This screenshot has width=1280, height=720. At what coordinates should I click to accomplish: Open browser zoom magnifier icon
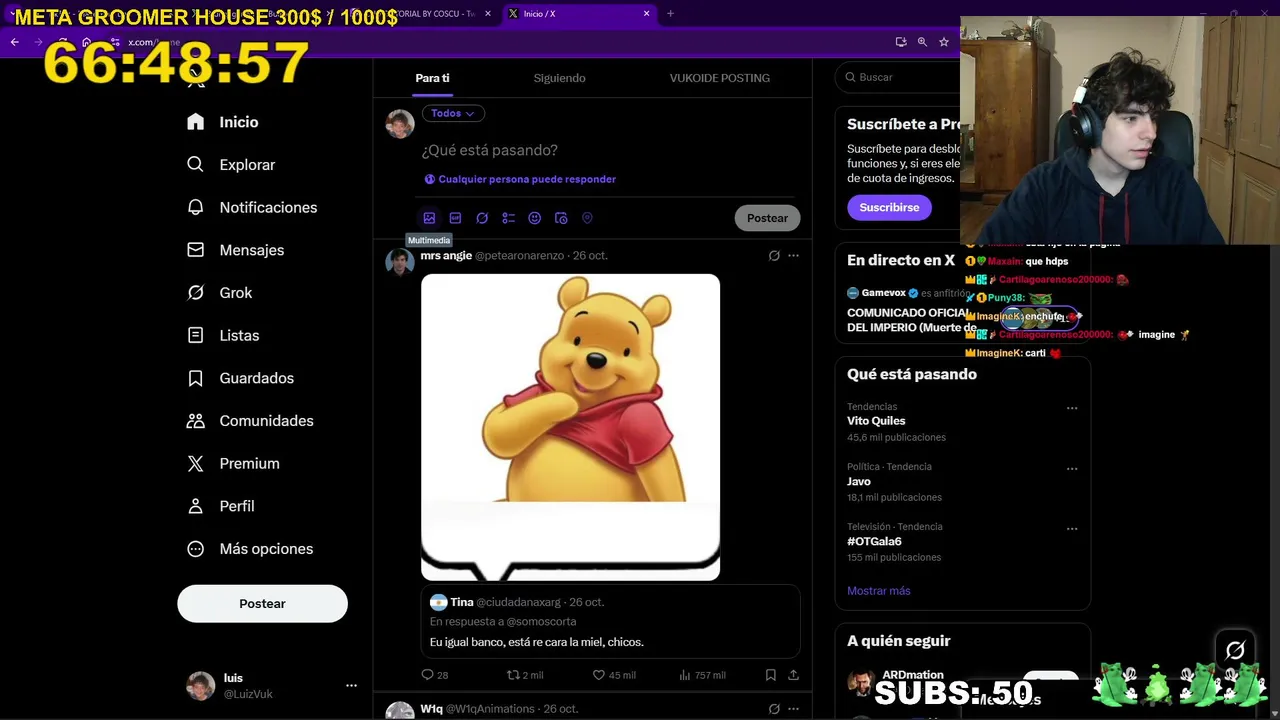[922, 42]
